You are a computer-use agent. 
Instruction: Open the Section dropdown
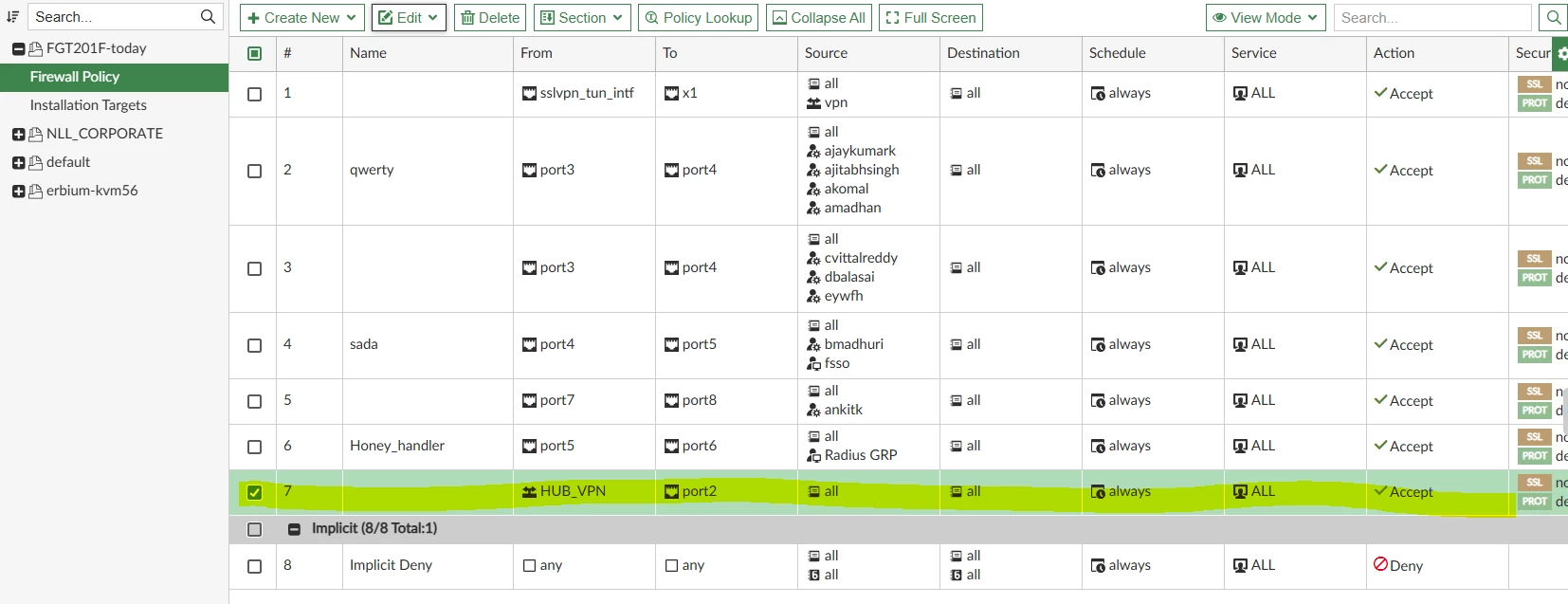coord(582,17)
